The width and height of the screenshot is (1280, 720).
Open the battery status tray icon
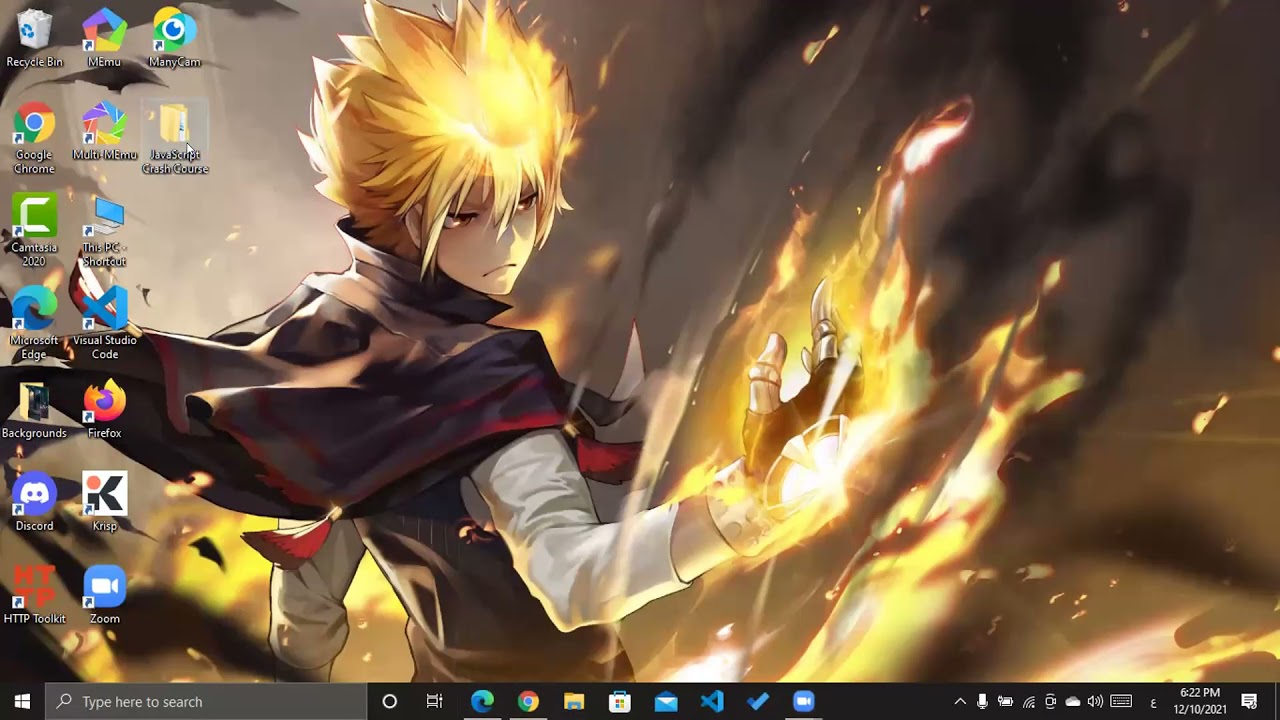point(1005,701)
